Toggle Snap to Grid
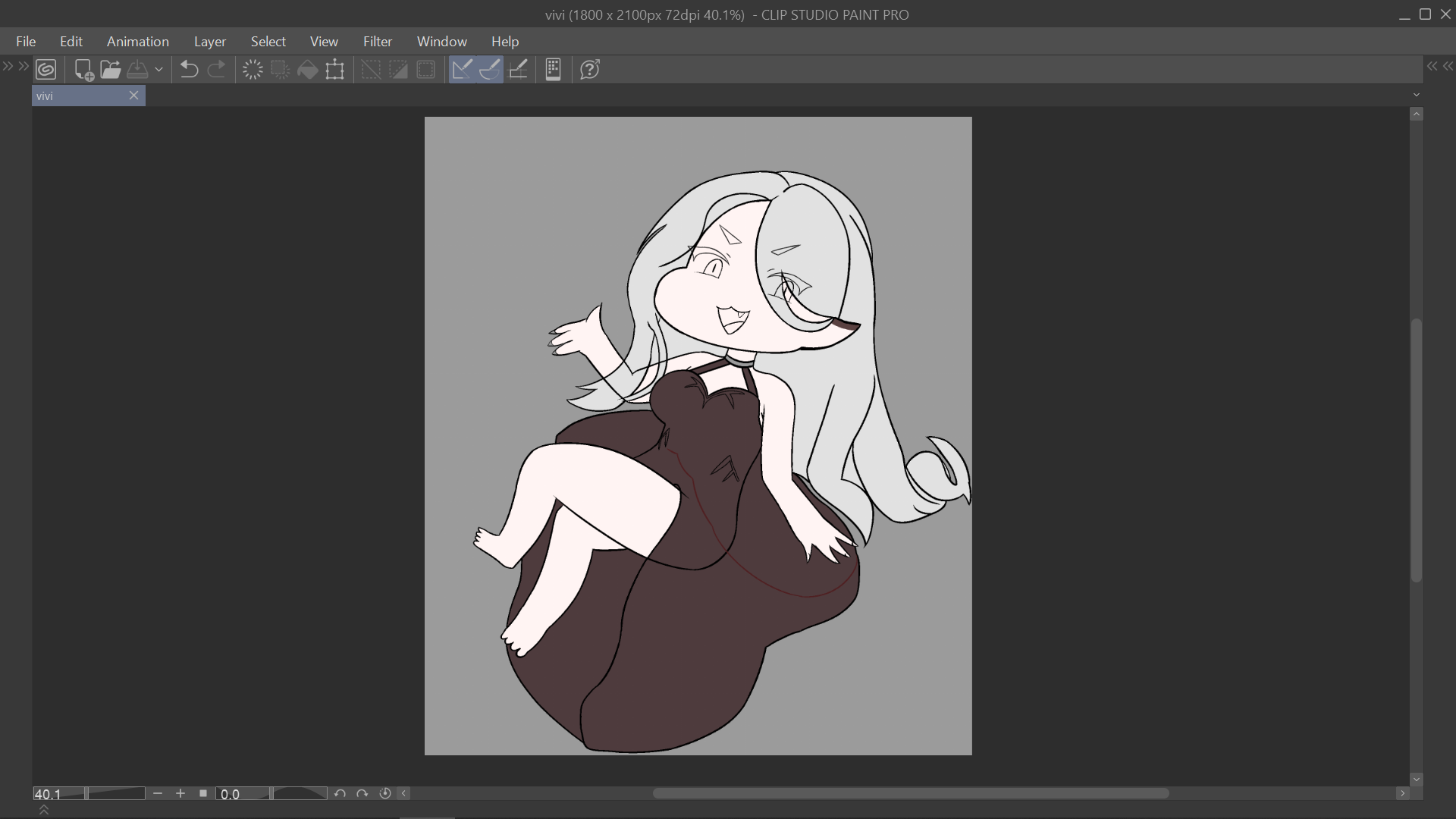Screen dimensions: 1456x819 point(518,70)
